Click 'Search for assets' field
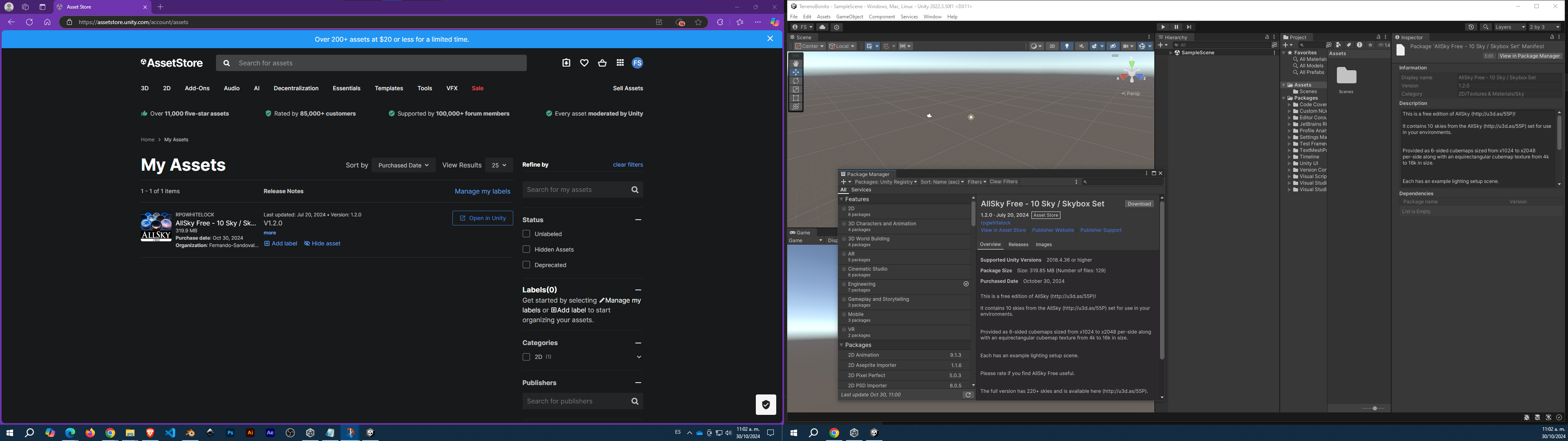This screenshot has width=1568, height=441. pos(371,63)
